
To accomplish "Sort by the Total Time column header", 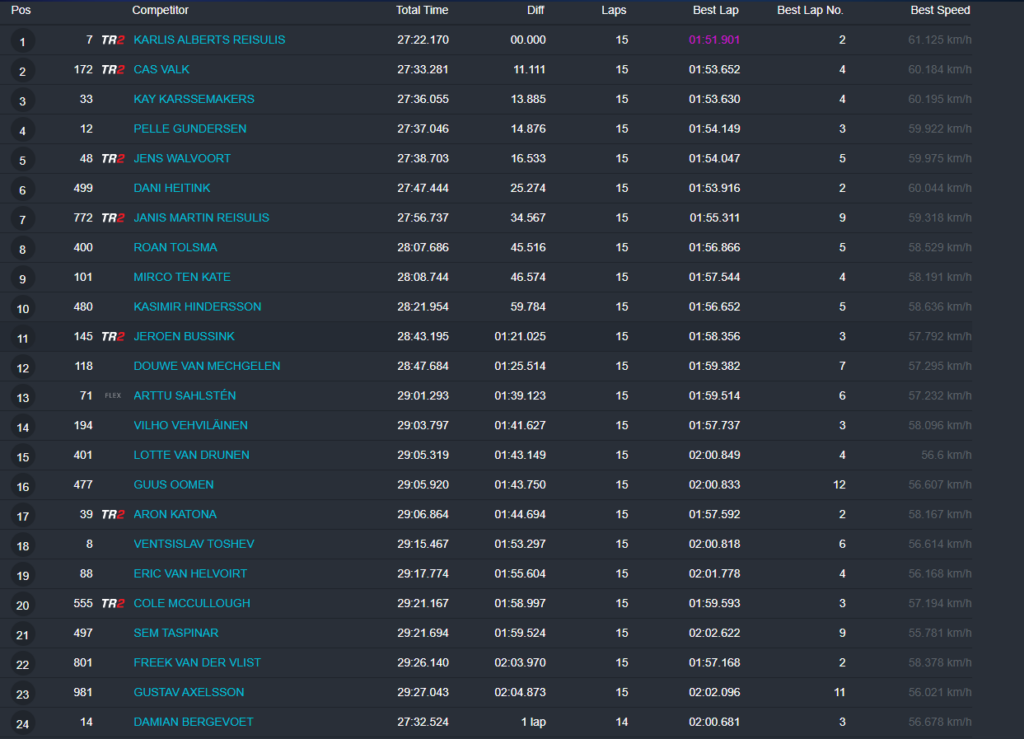I will tap(422, 10).
